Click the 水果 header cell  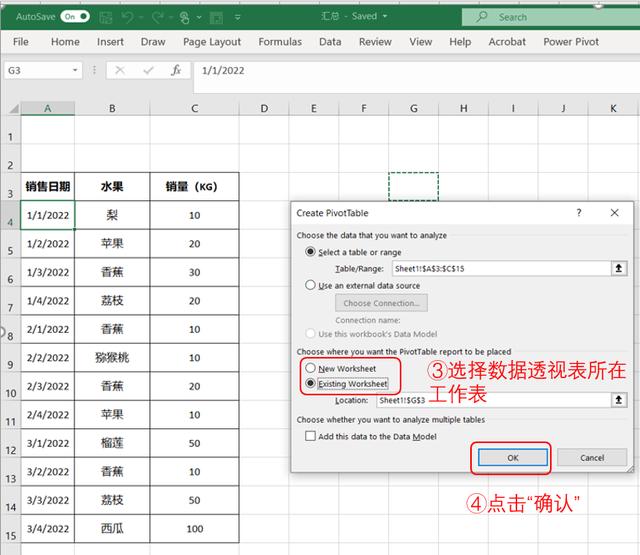112,186
